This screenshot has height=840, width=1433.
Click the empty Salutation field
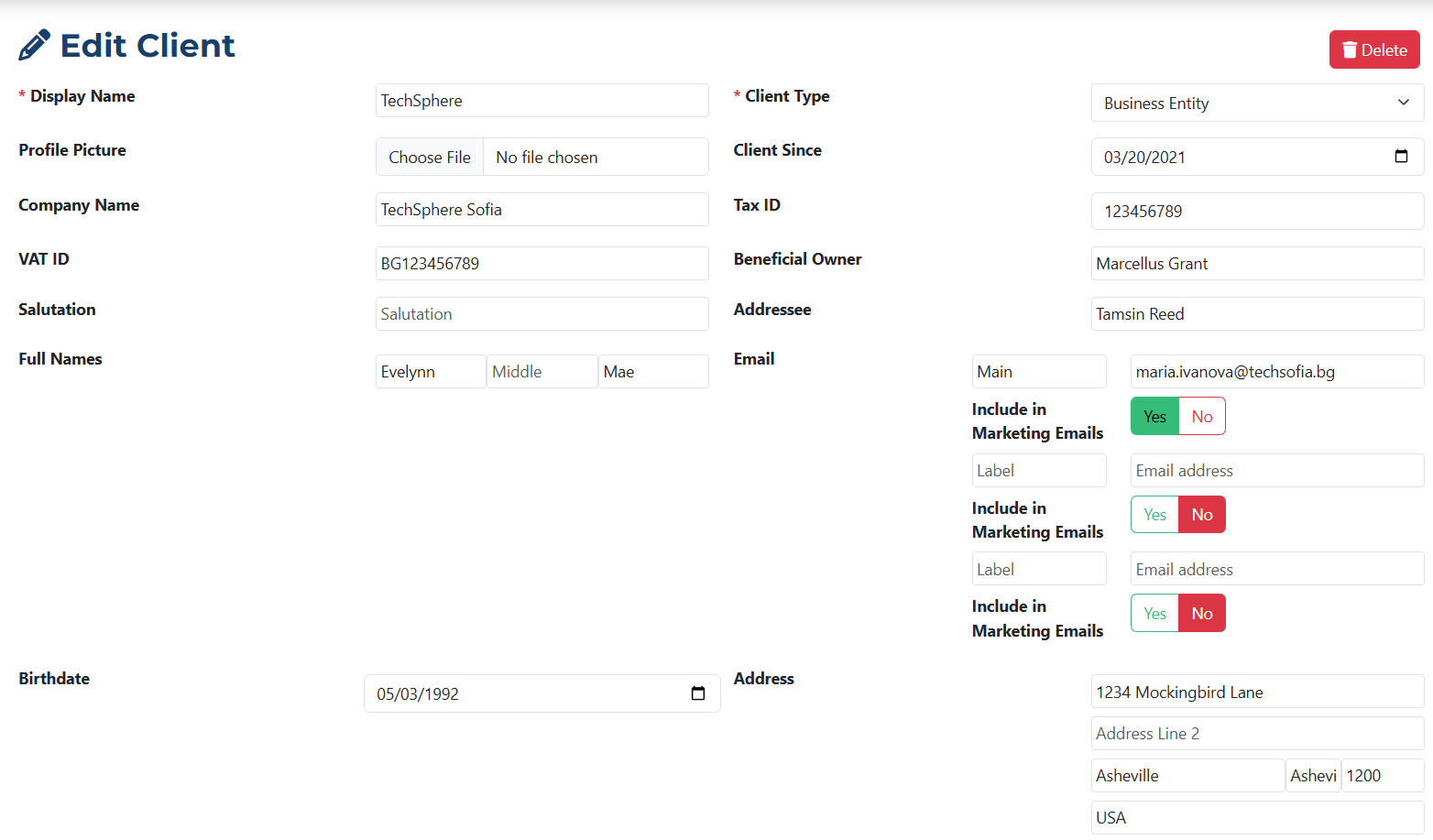(541, 314)
